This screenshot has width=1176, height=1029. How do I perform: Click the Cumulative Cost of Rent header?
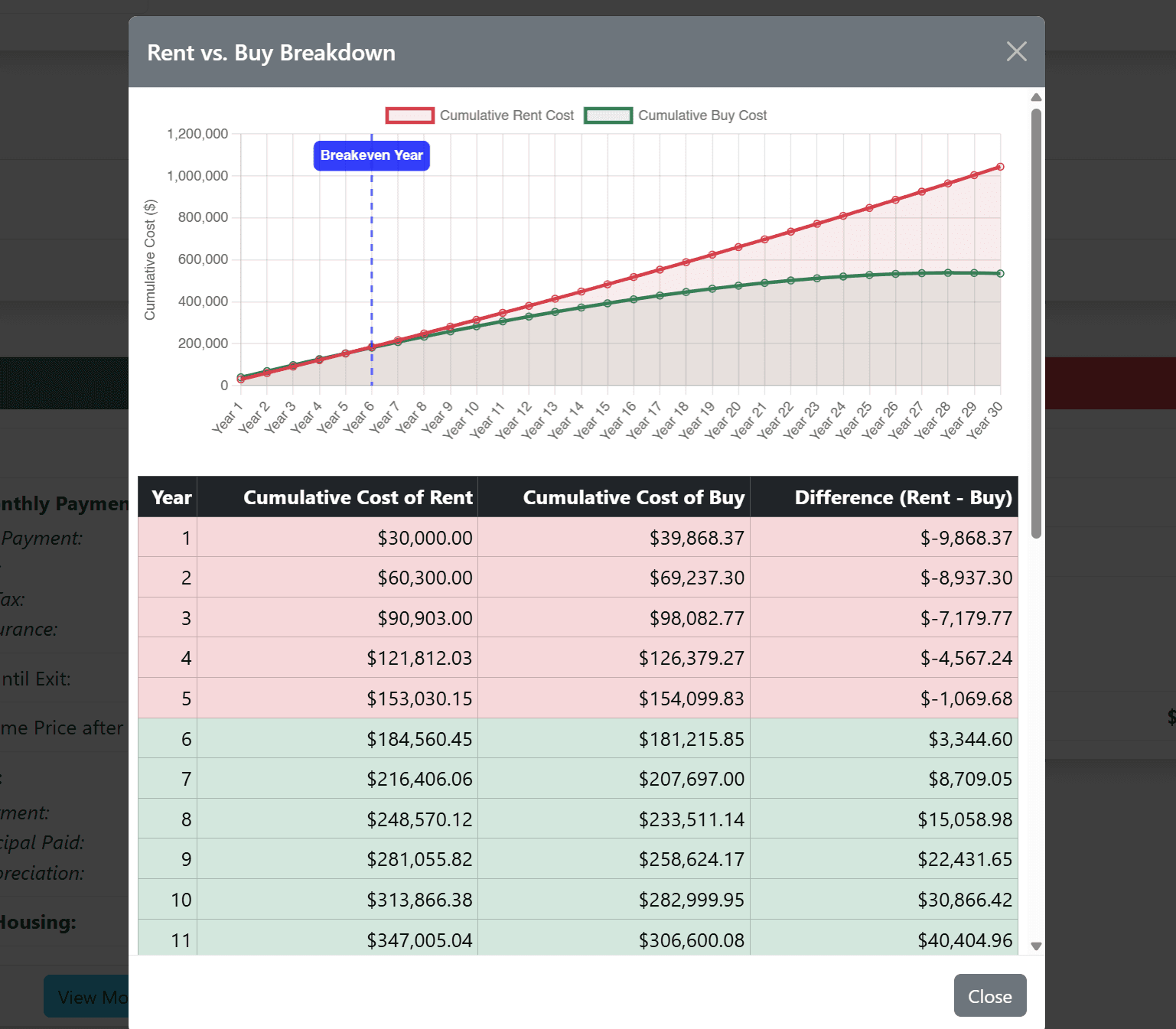click(x=357, y=497)
